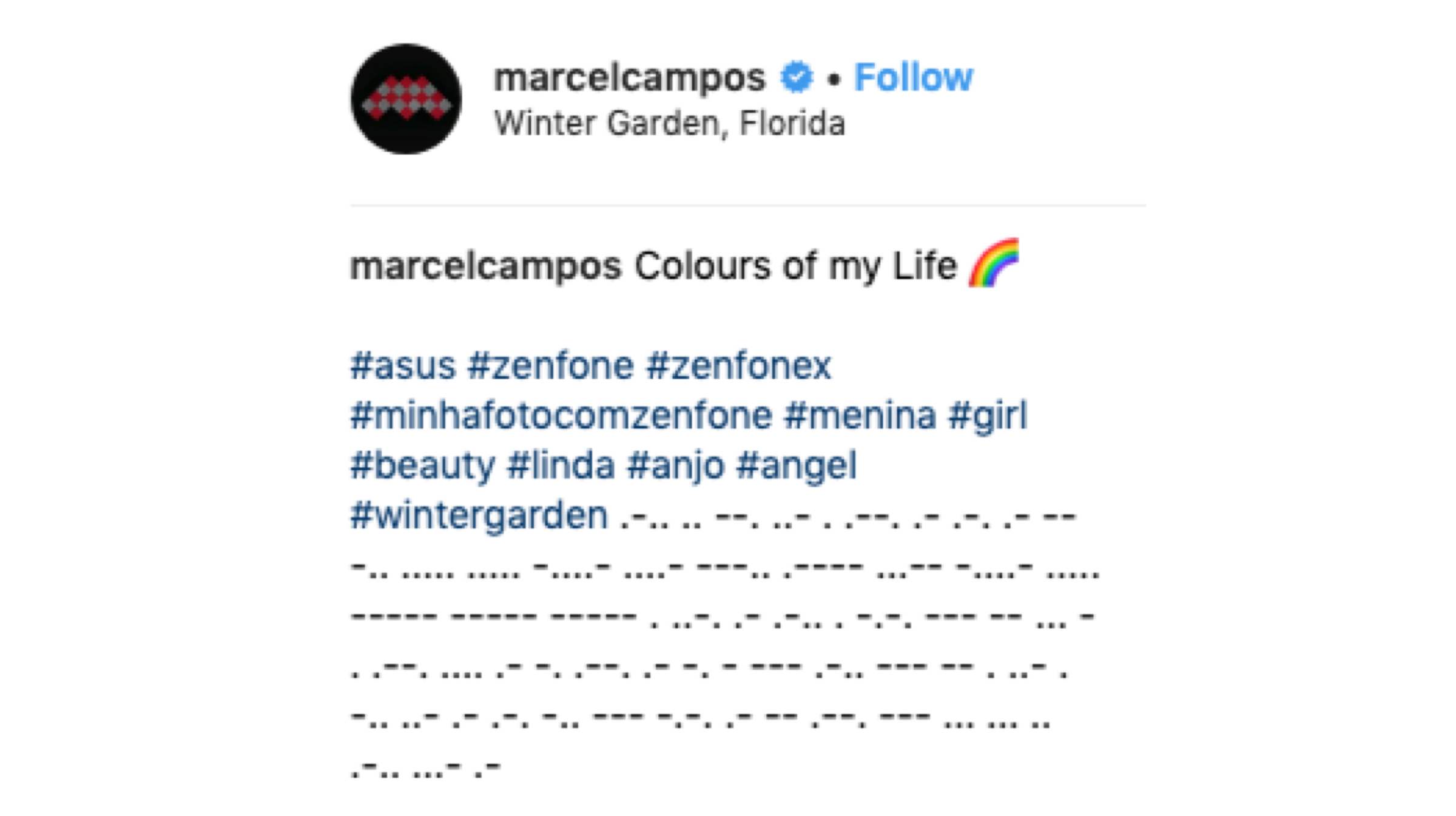This screenshot has height=816, width=1456.
Task: Follow the marcelcampos account
Action: 914,78
